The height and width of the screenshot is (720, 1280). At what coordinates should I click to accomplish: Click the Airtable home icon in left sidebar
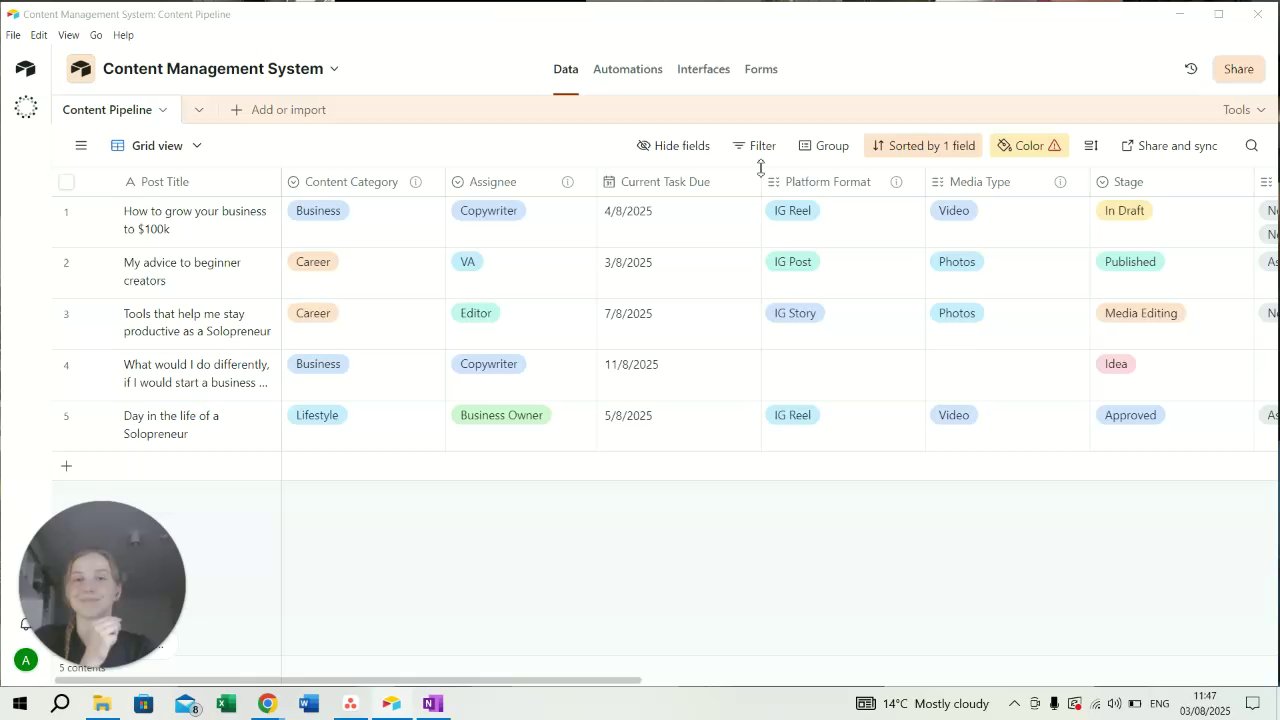(26, 68)
